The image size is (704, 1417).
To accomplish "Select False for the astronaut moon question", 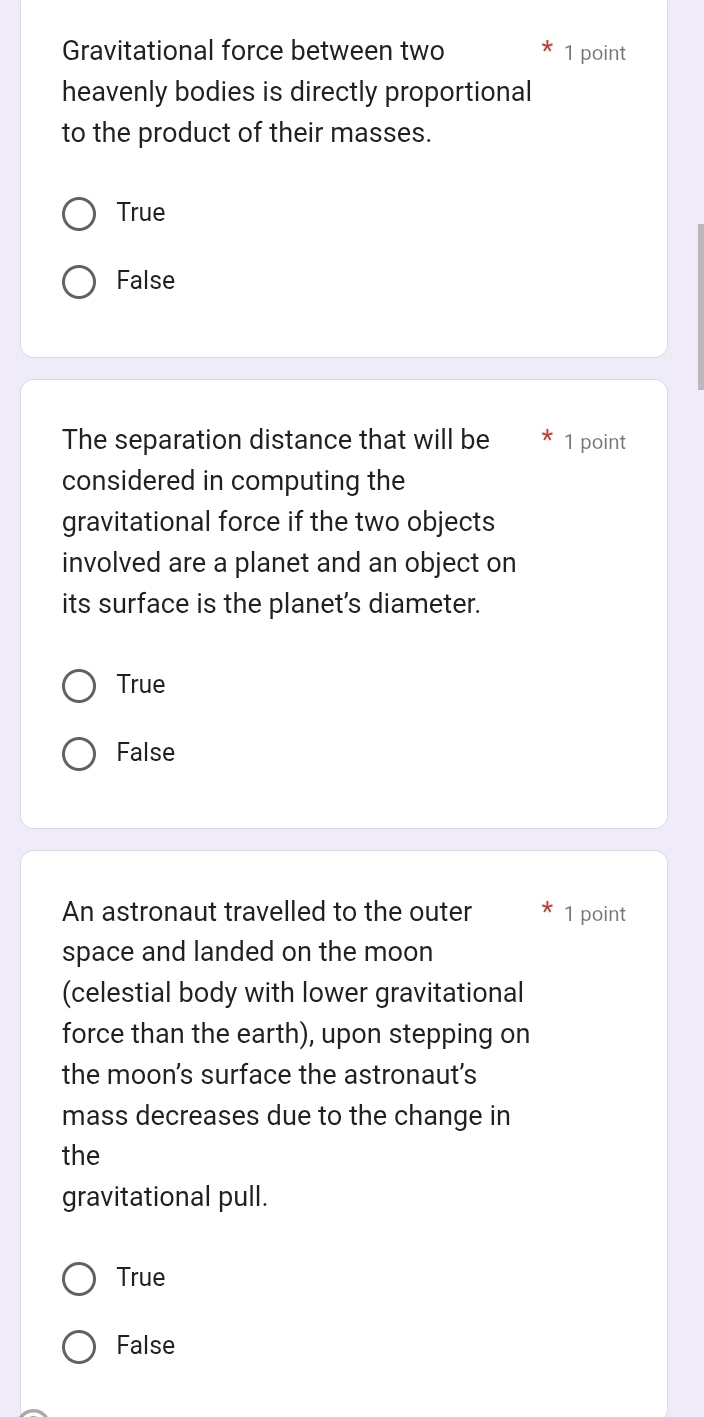I will click(x=79, y=1346).
